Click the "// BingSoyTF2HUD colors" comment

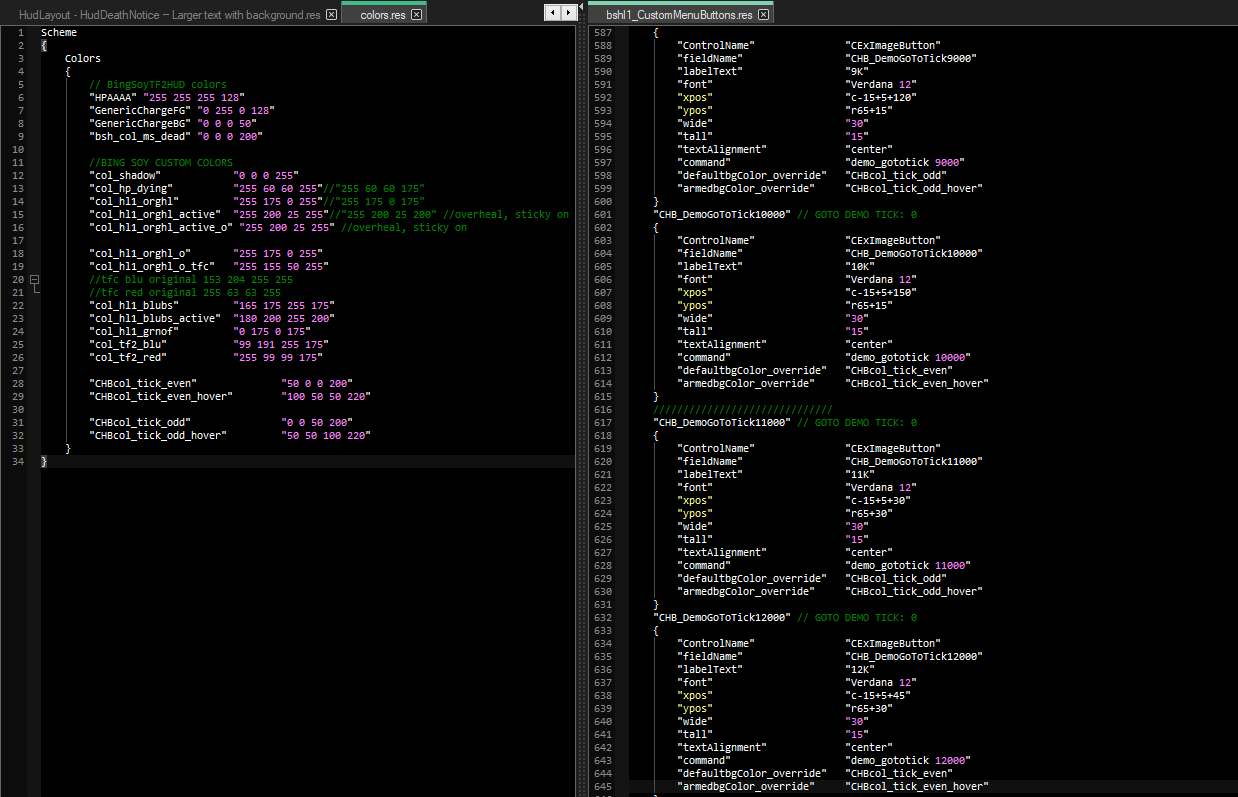coord(158,85)
